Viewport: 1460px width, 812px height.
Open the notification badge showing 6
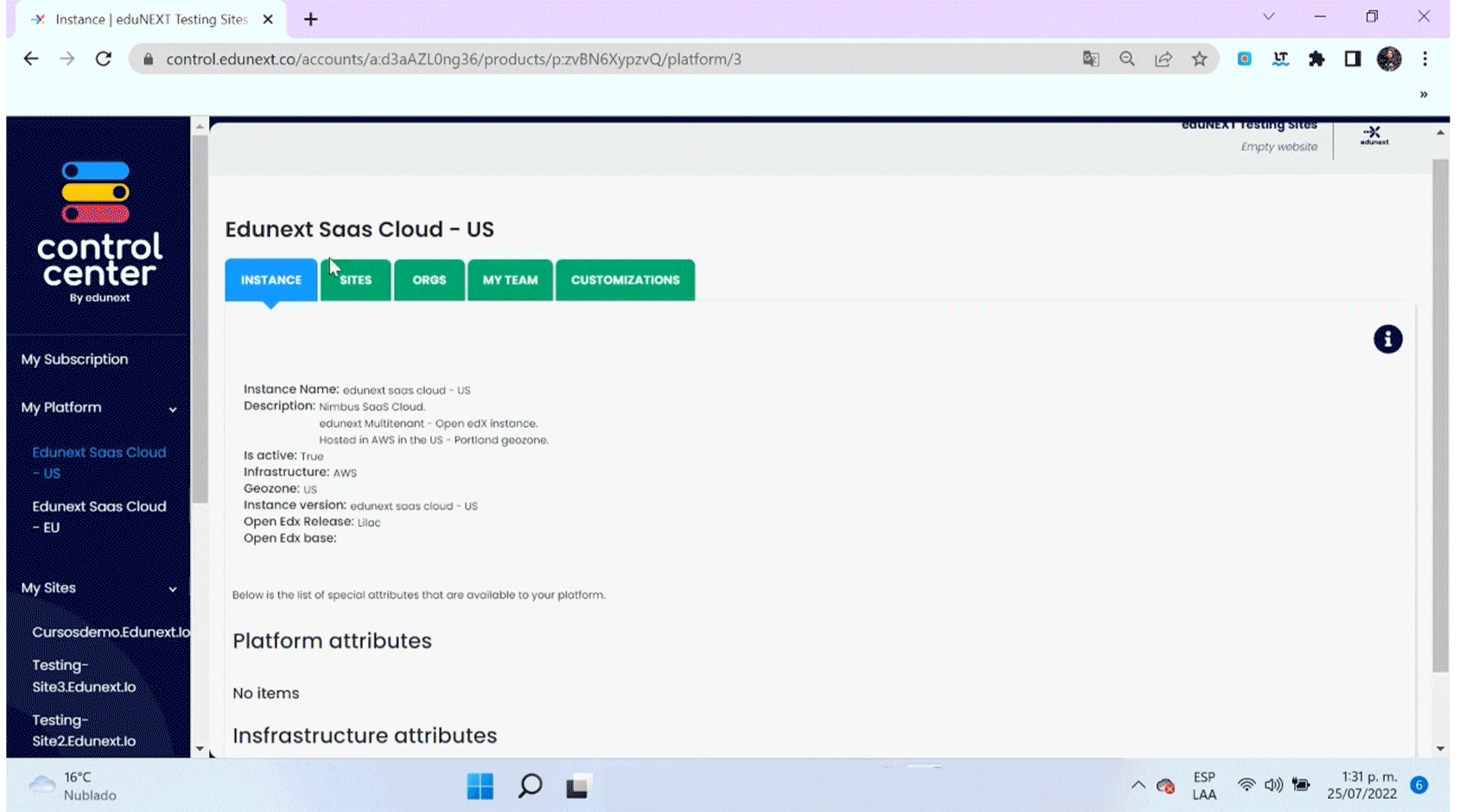tap(1419, 785)
